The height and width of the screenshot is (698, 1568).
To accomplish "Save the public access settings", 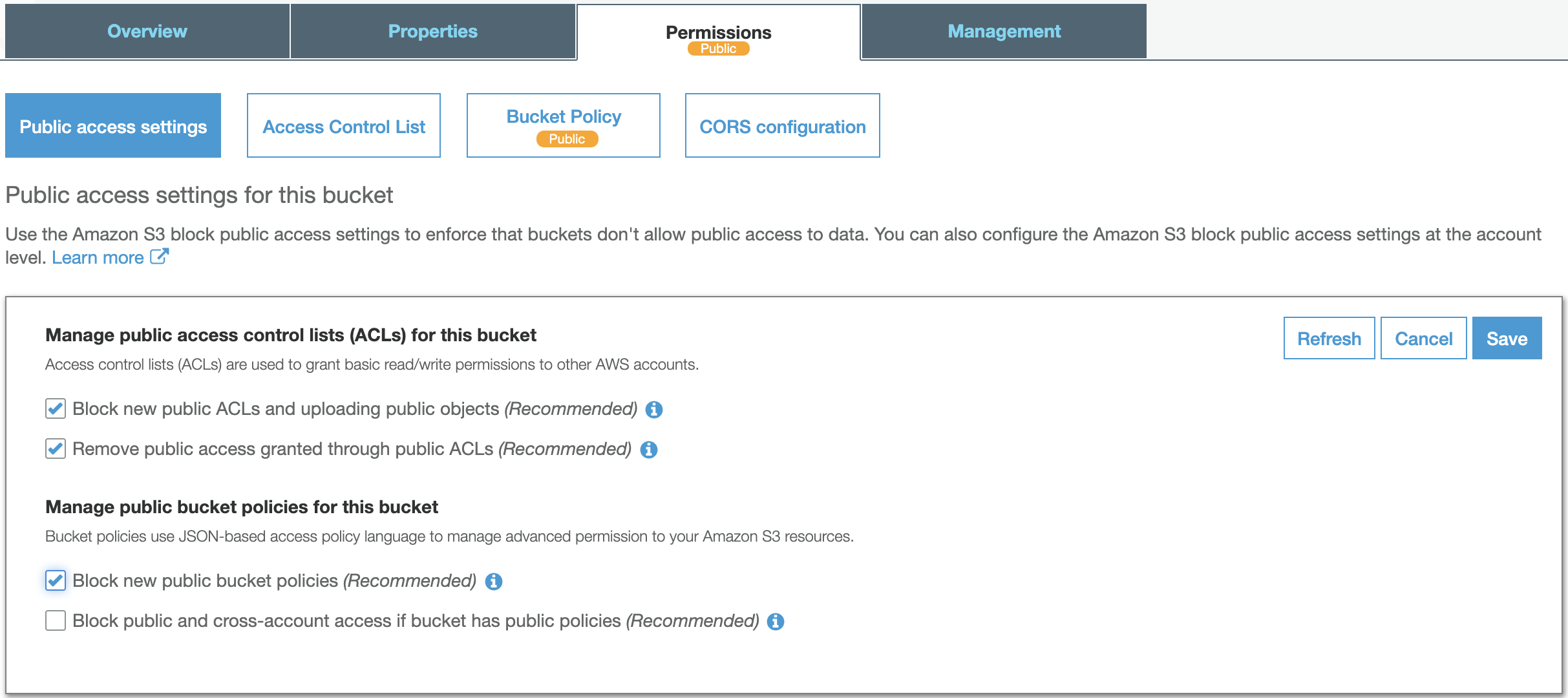I will 1507,338.
